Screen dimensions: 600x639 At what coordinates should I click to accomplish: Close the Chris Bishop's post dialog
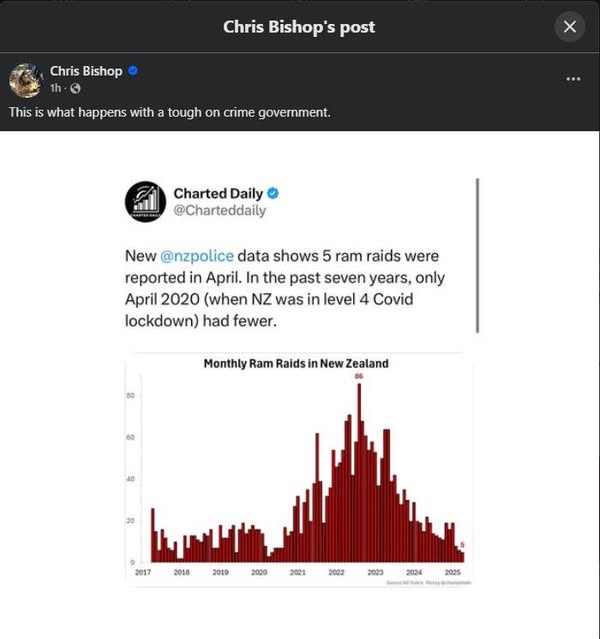click(x=569, y=27)
